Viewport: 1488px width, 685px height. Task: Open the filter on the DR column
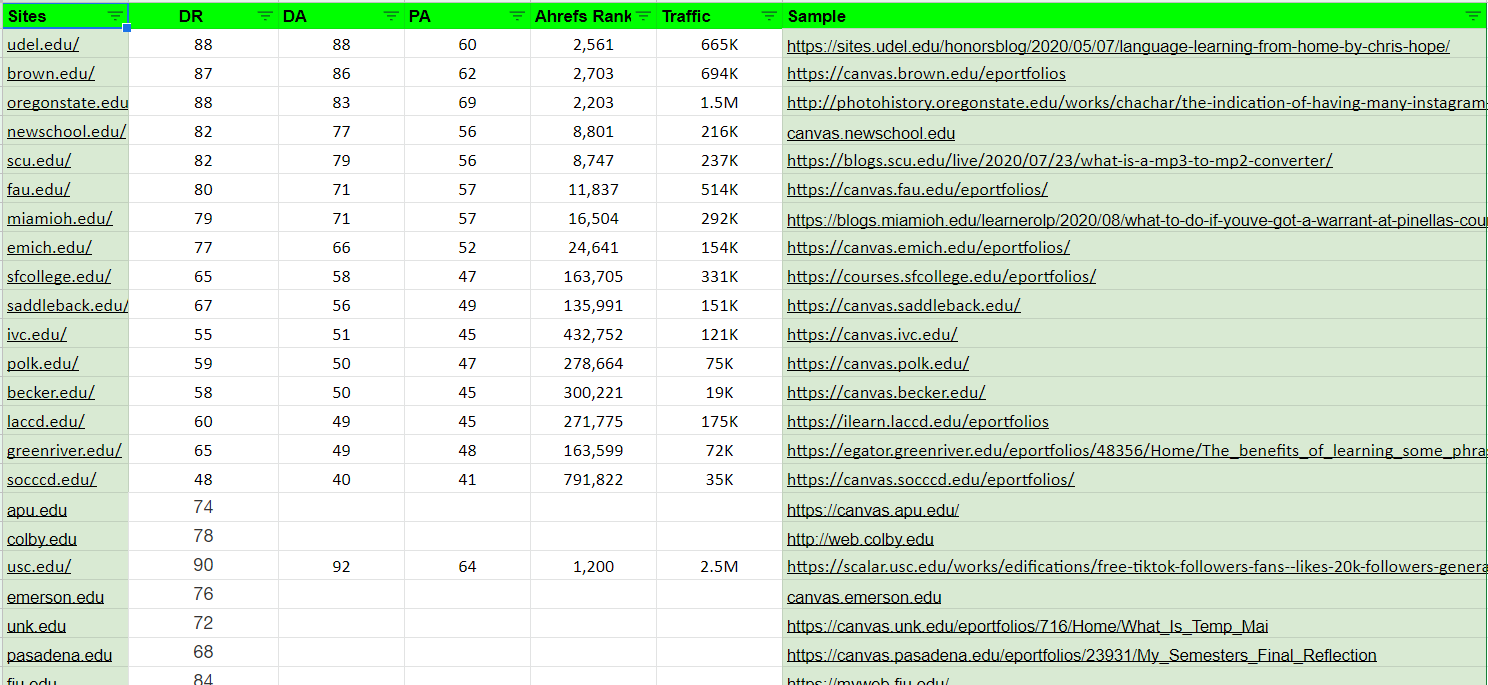tap(265, 16)
